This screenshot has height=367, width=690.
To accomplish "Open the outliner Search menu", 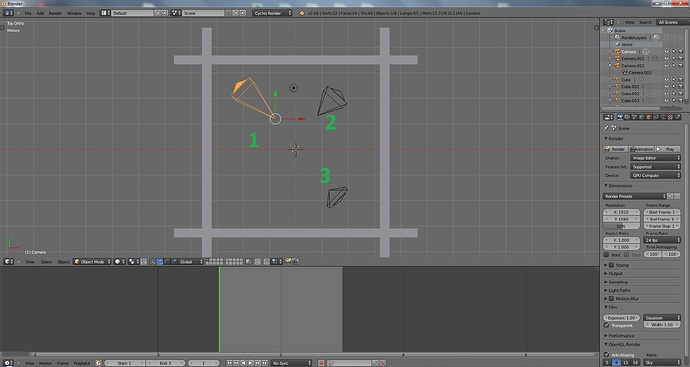I will [645, 22].
